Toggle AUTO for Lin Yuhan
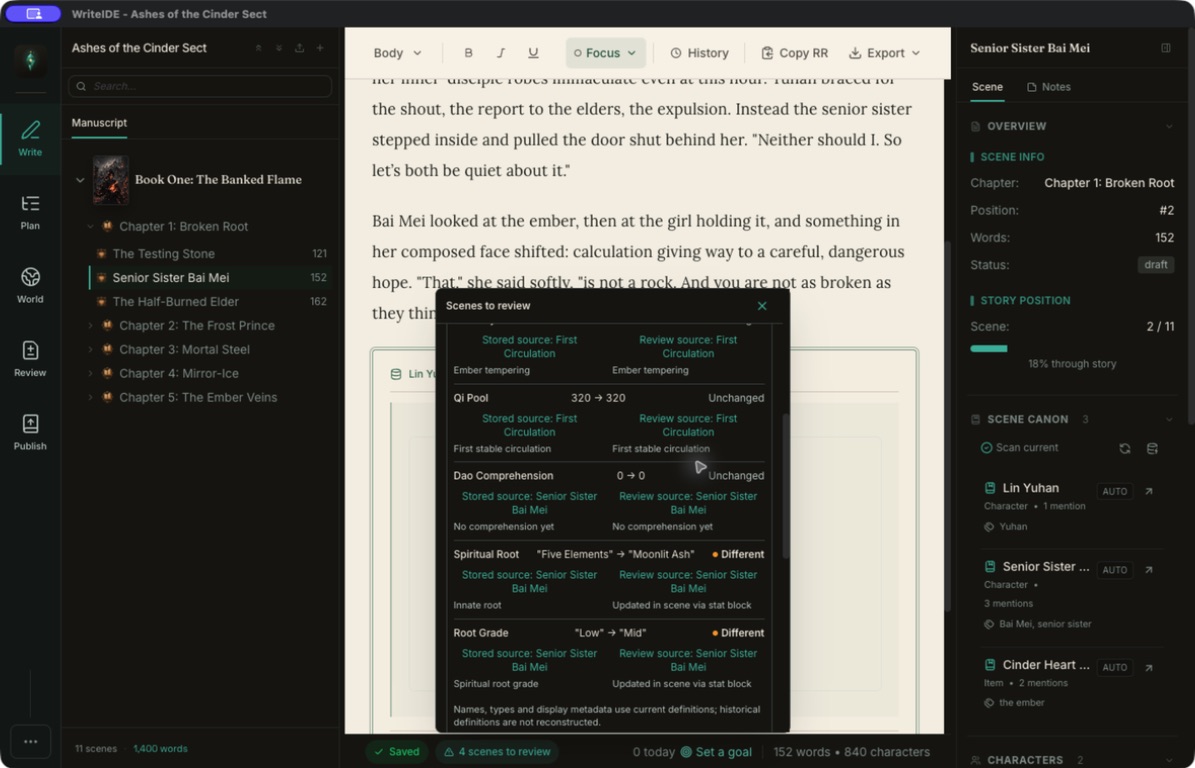Viewport: 1195px width, 768px height. point(1114,491)
